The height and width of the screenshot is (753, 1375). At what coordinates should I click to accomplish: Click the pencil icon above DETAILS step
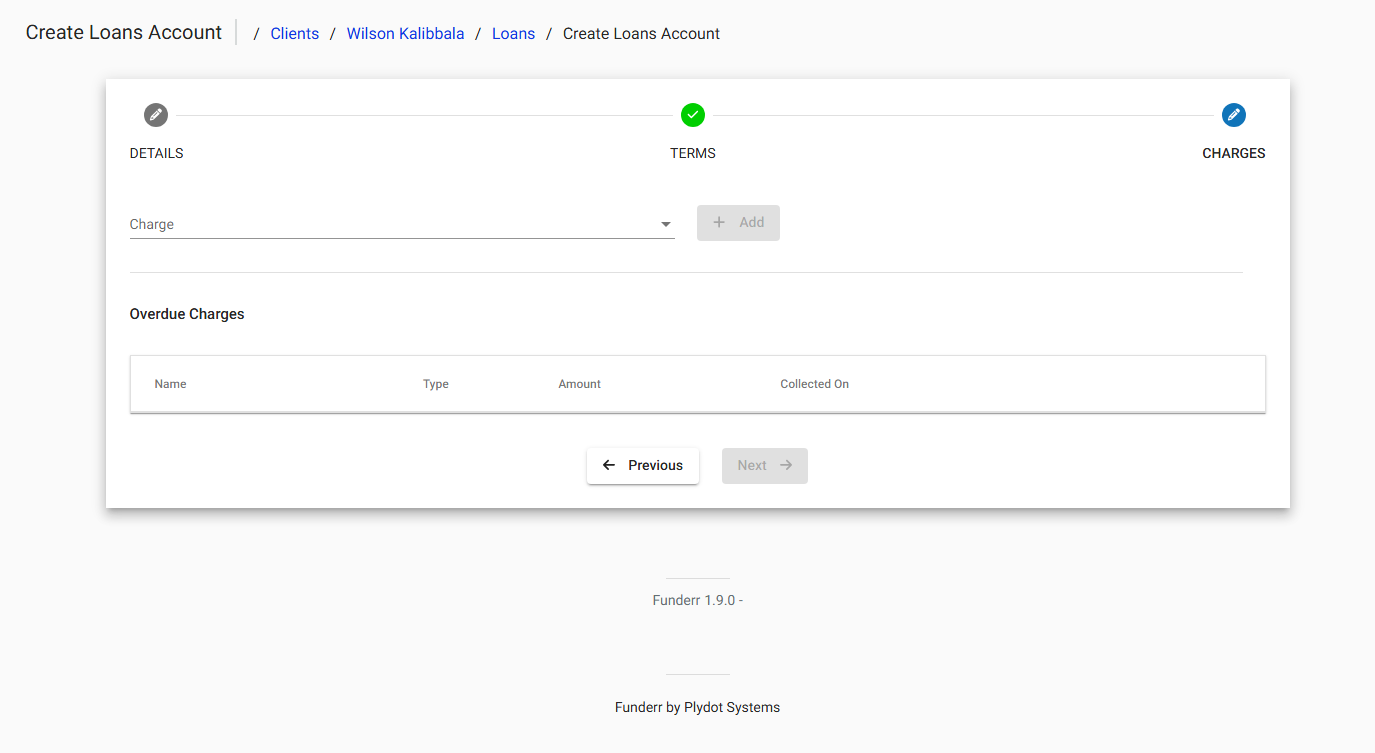click(156, 115)
